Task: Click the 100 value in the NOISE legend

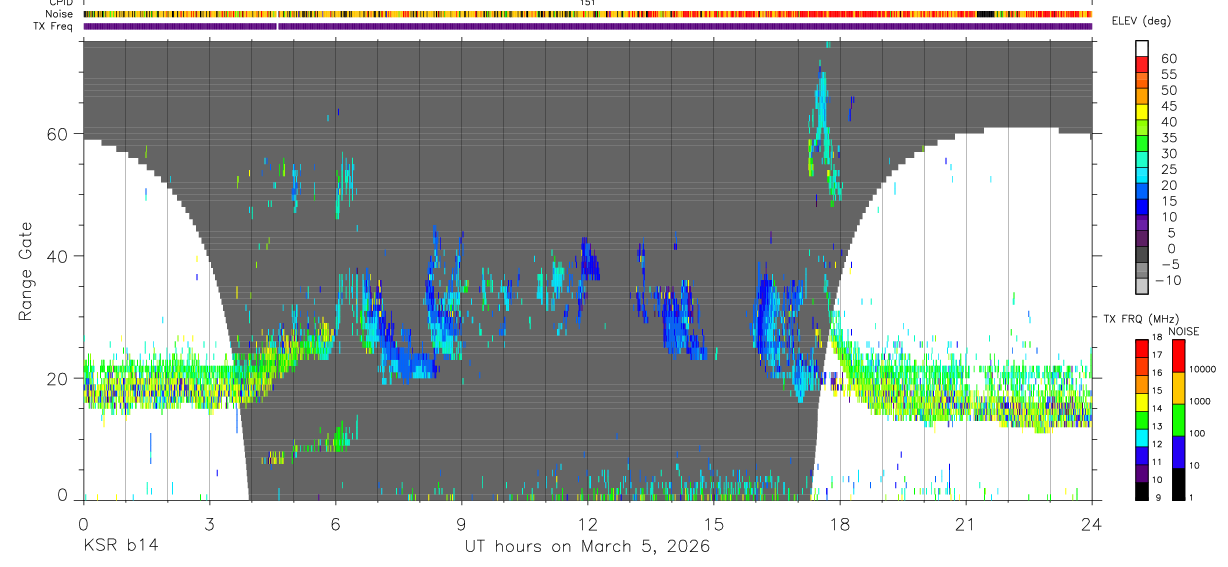Action: pos(1199,434)
